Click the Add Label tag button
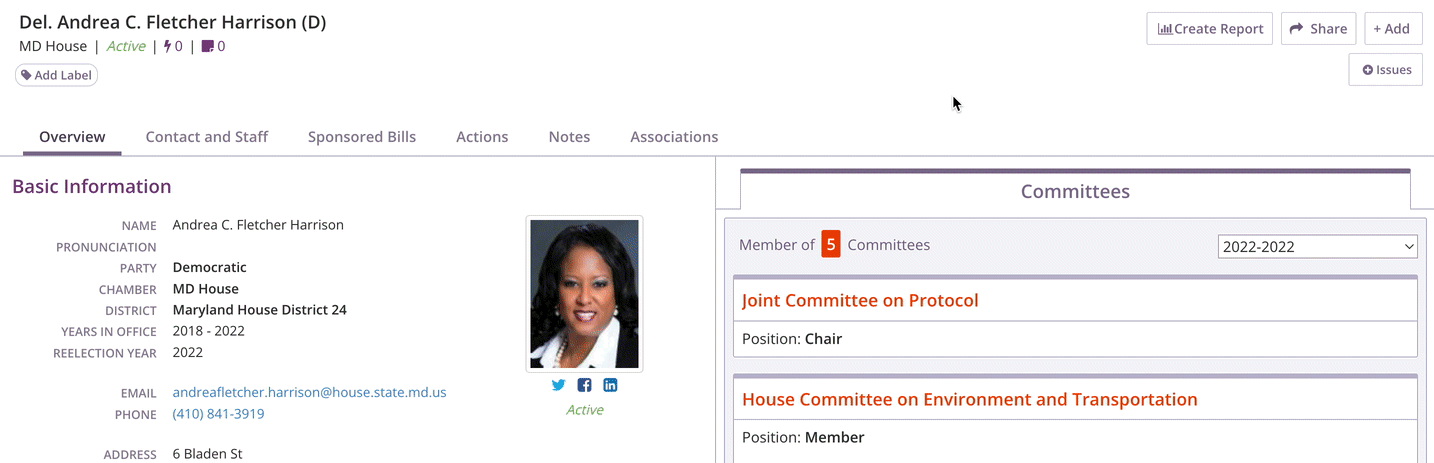Viewport: 1434px width, 463px height. [56, 75]
